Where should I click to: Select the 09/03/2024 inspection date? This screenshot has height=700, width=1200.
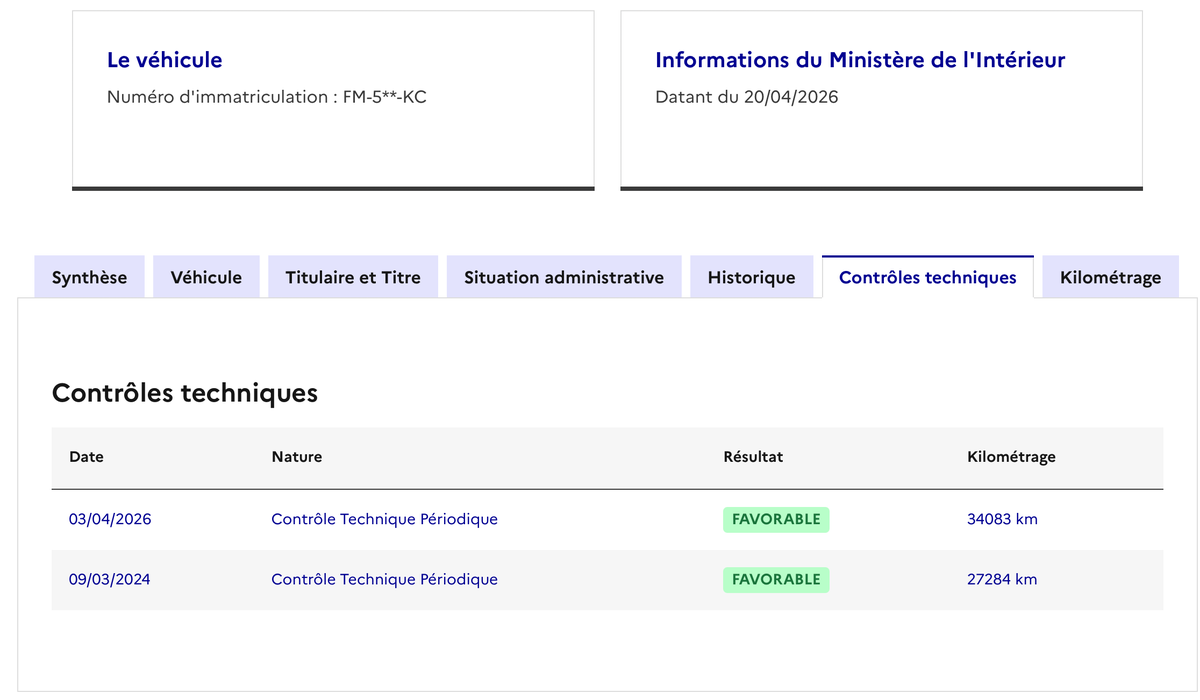109,579
